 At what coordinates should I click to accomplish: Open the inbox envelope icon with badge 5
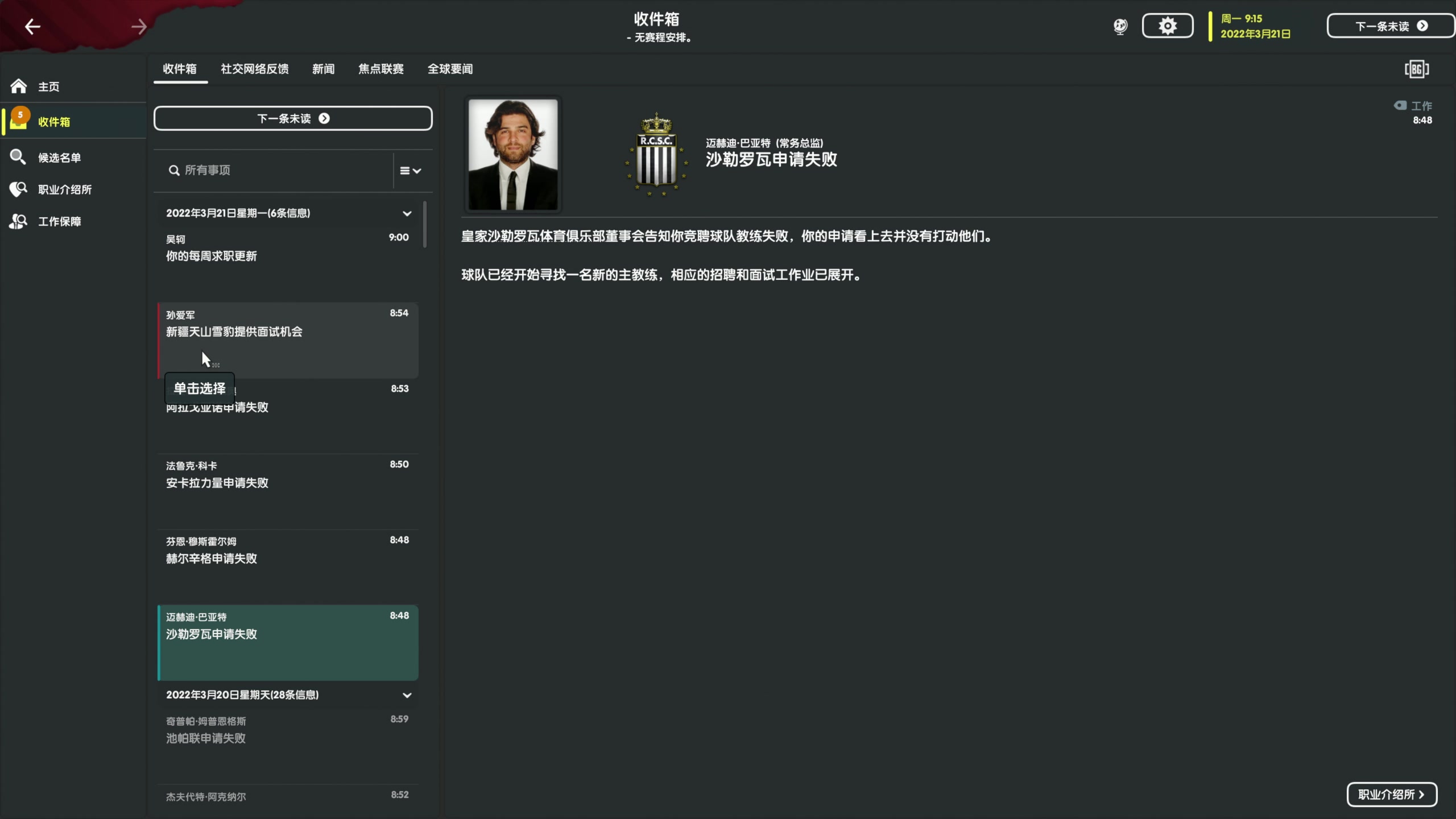pyautogui.click(x=19, y=119)
